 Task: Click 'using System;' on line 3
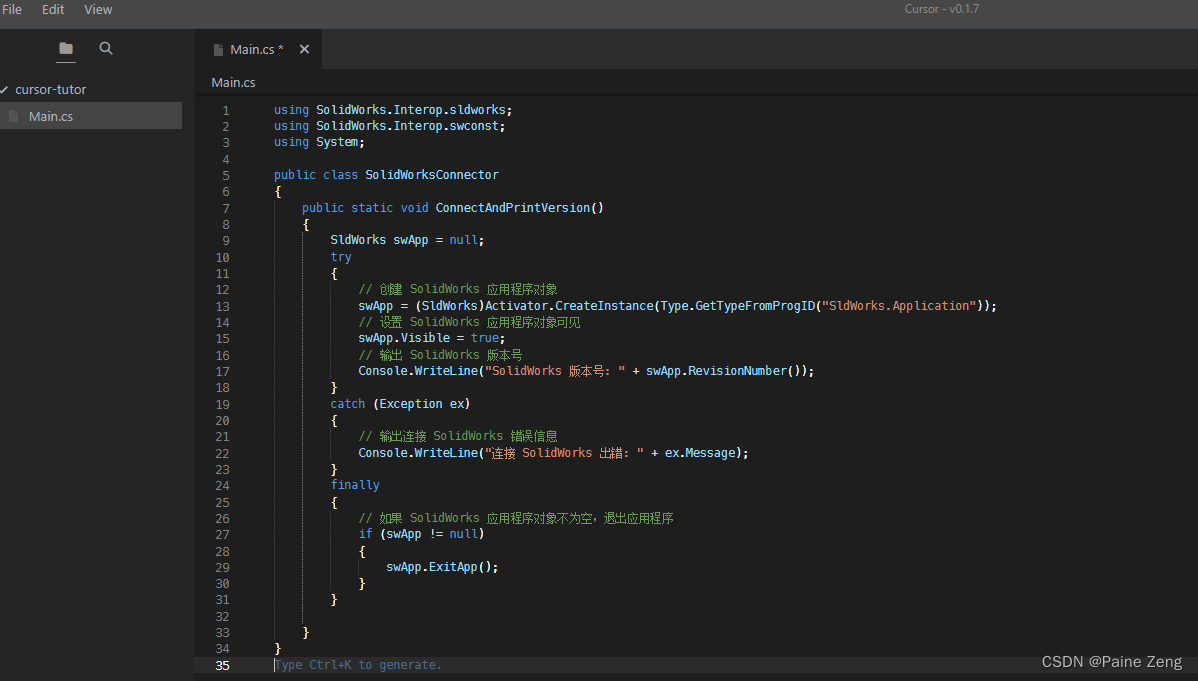pos(319,142)
